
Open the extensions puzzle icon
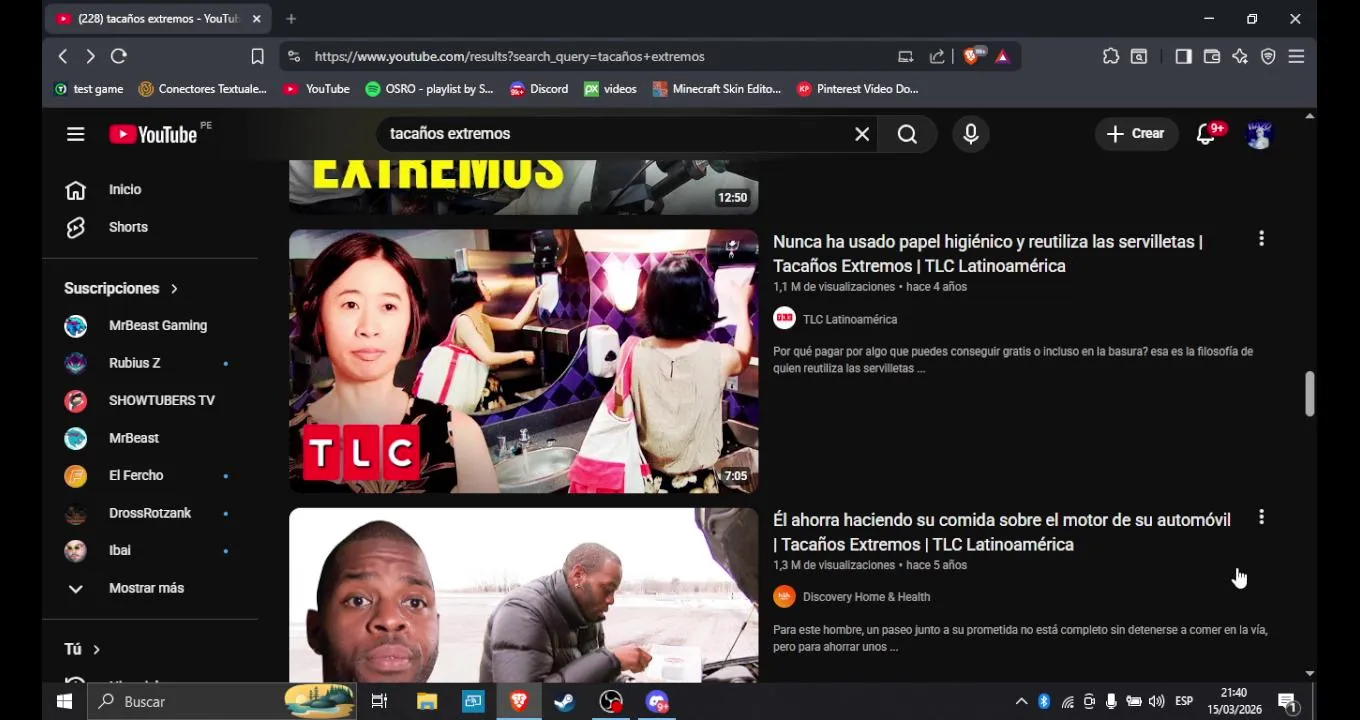coord(1111,57)
